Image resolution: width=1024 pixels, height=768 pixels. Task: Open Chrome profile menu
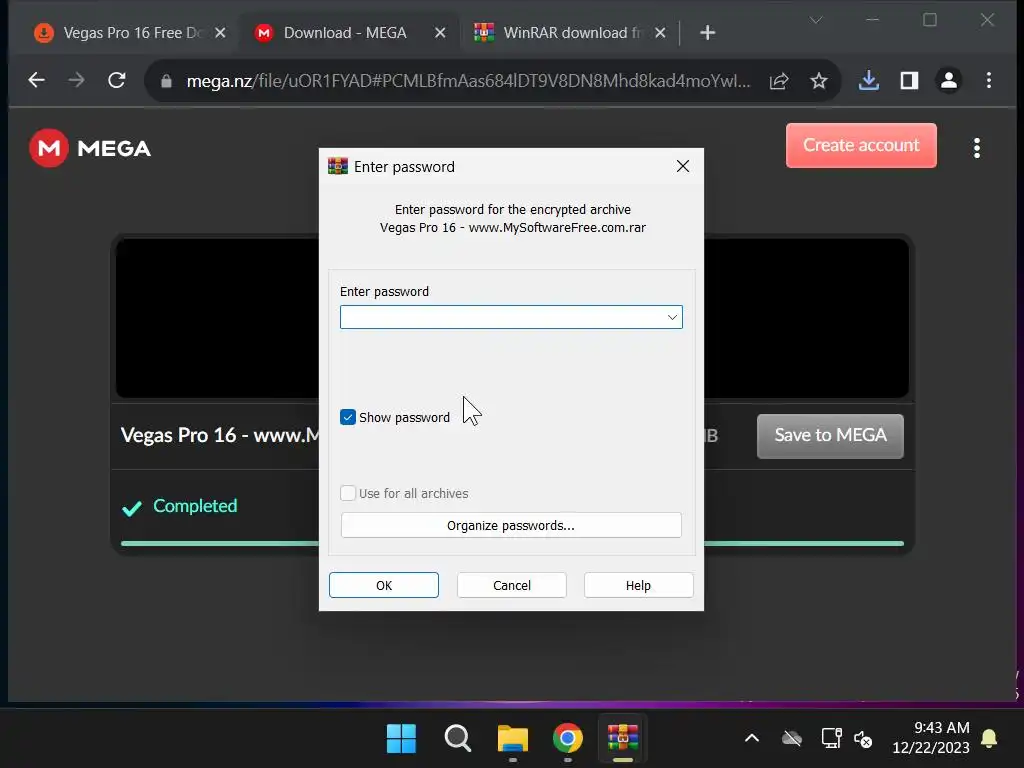(x=948, y=80)
